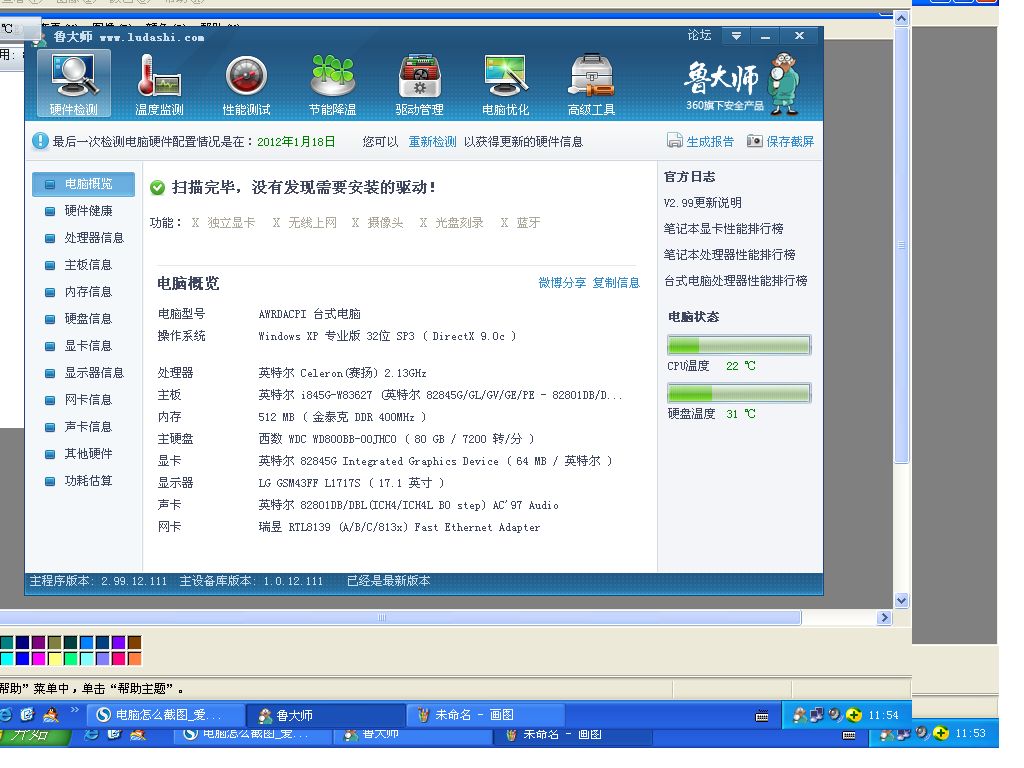This screenshot has width=1024, height=768.
Task: Select 处理器信息 in the left sidebar
Action: (x=94, y=238)
